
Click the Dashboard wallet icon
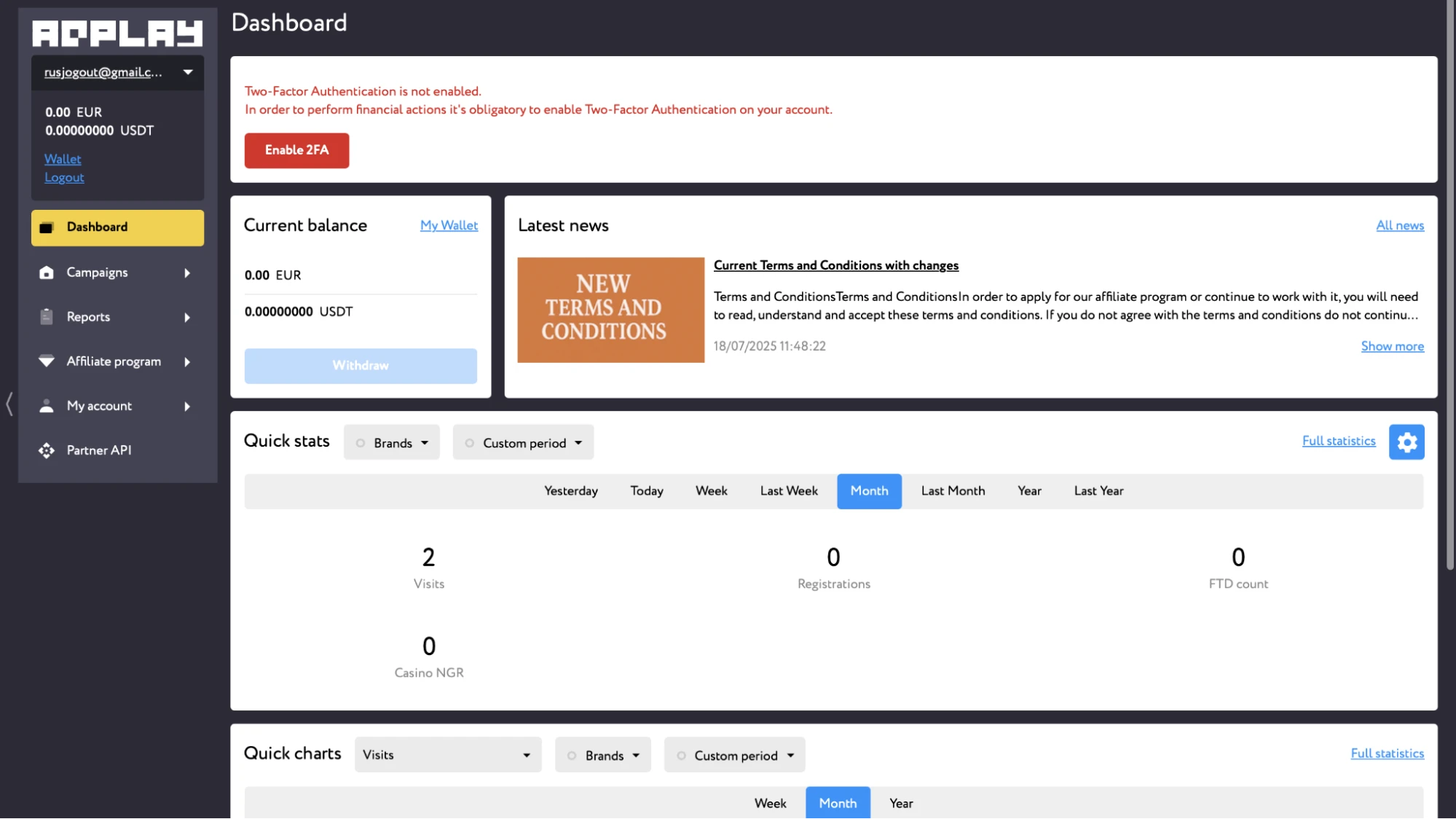point(47,227)
